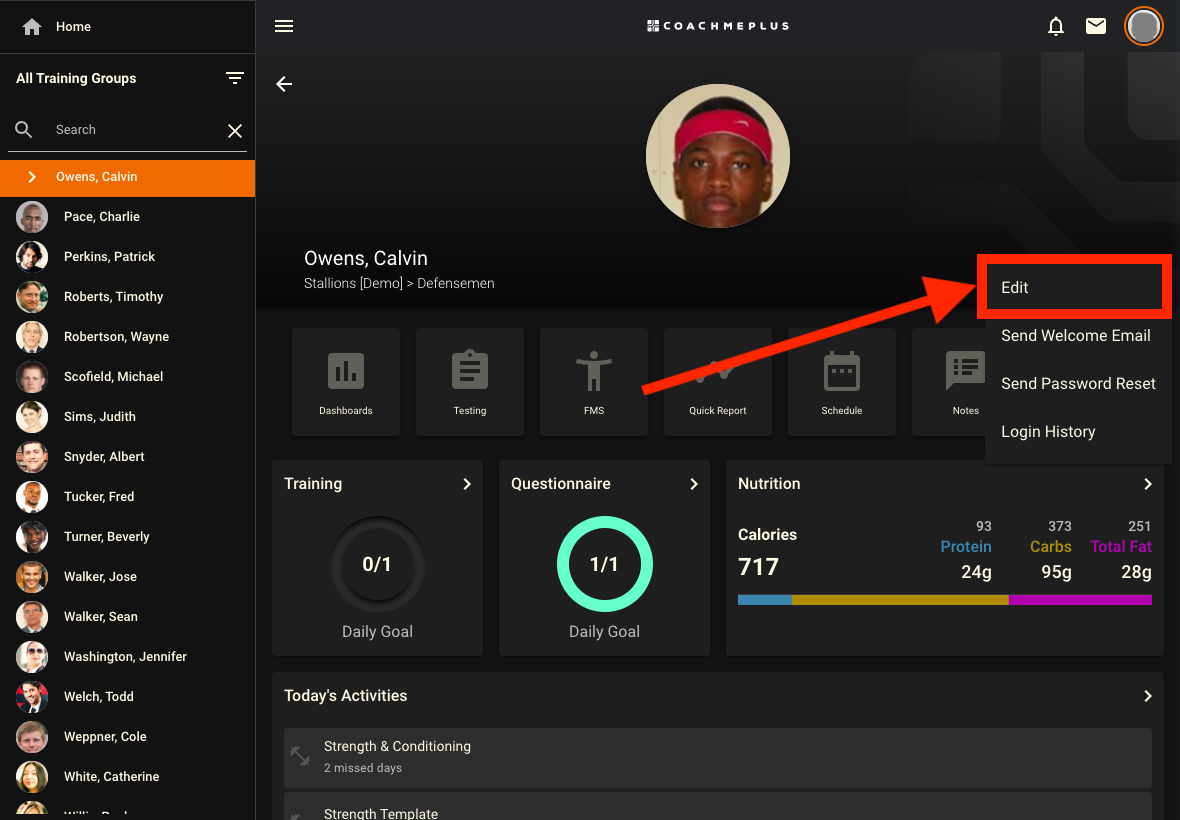Open the mail envelope icon
This screenshot has height=820, width=1180.
click(1096, 26)
